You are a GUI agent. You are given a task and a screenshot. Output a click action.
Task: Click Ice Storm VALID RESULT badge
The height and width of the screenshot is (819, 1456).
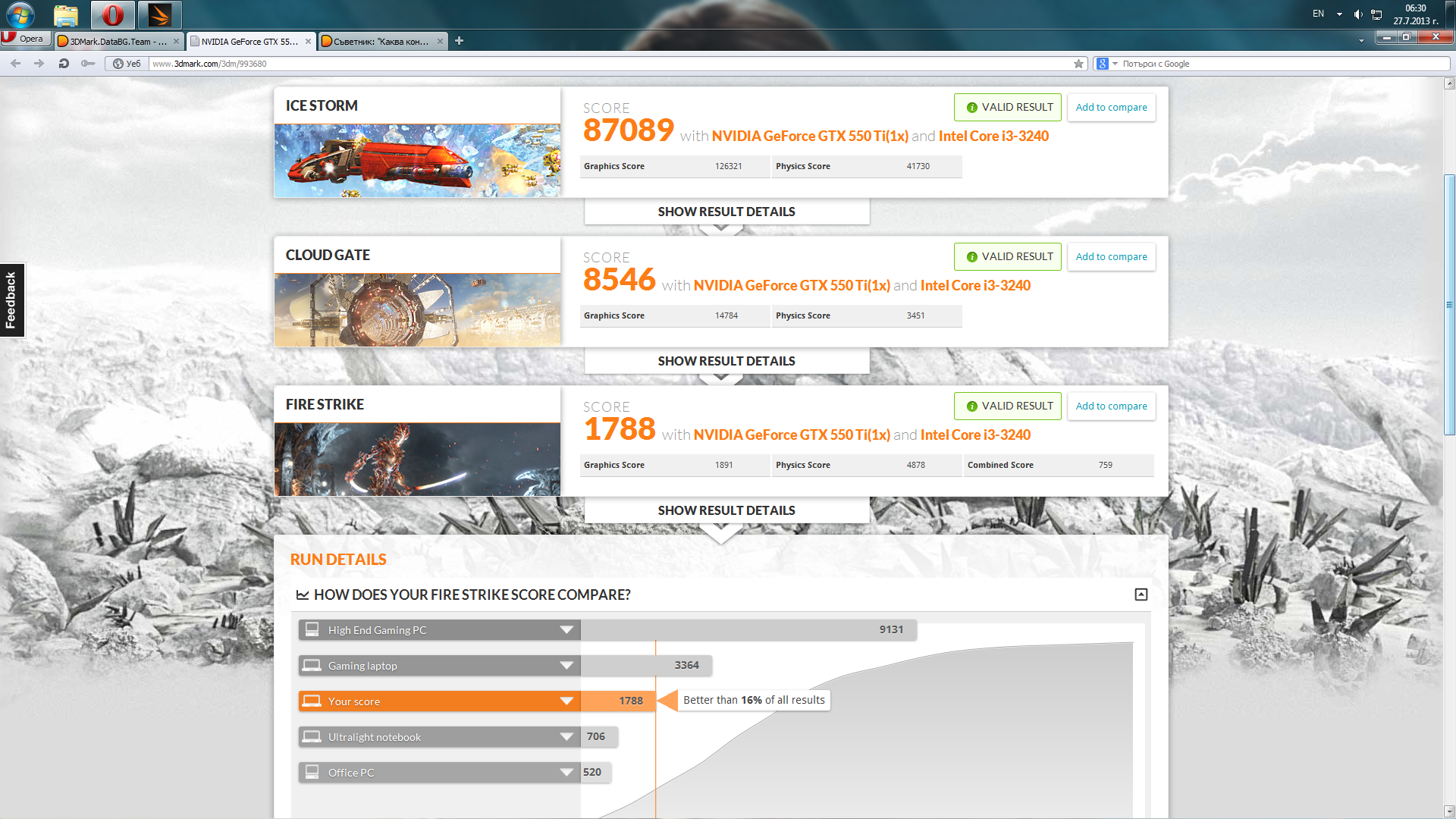(1008, 108)
